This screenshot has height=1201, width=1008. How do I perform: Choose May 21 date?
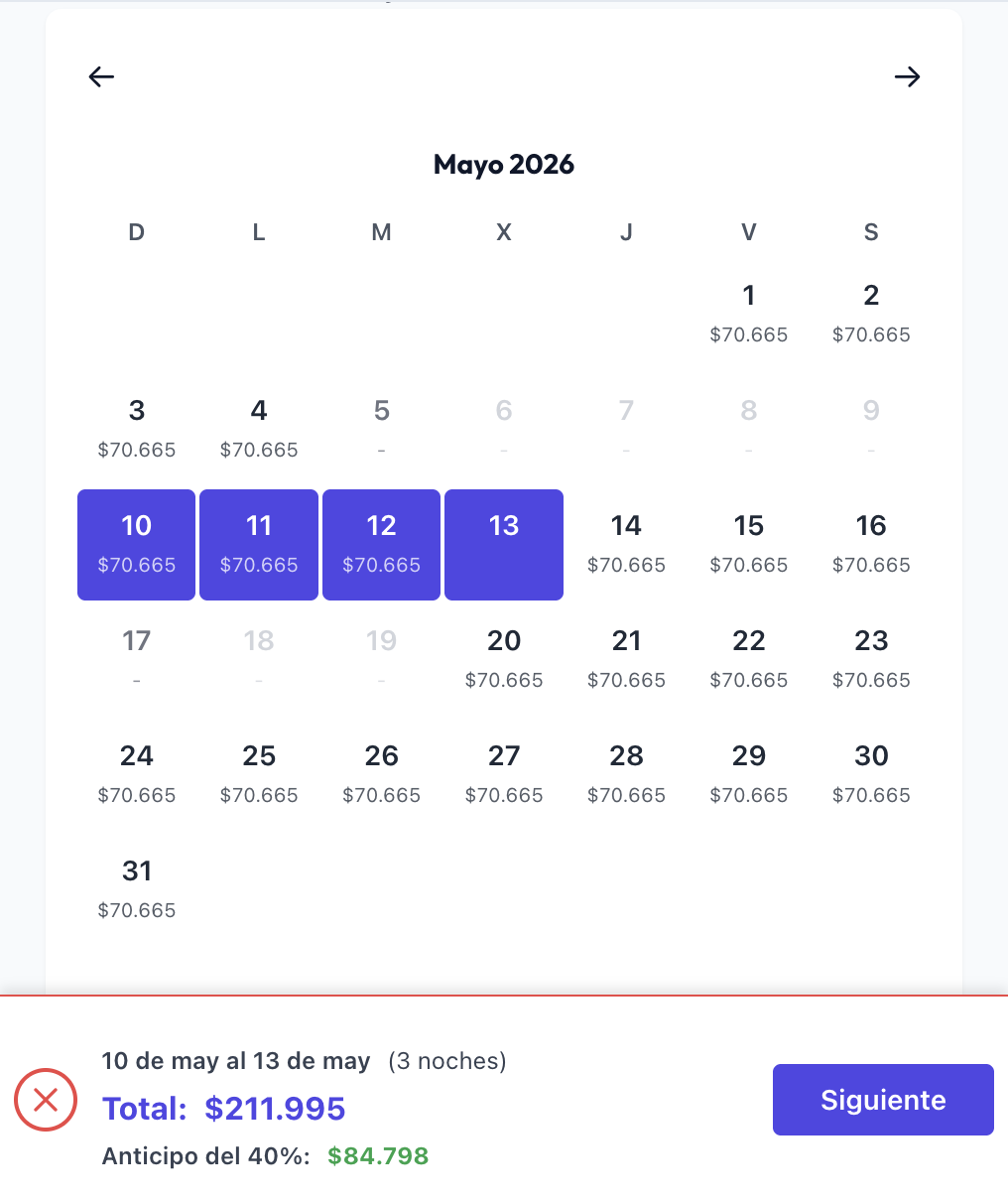click(626, 659)
